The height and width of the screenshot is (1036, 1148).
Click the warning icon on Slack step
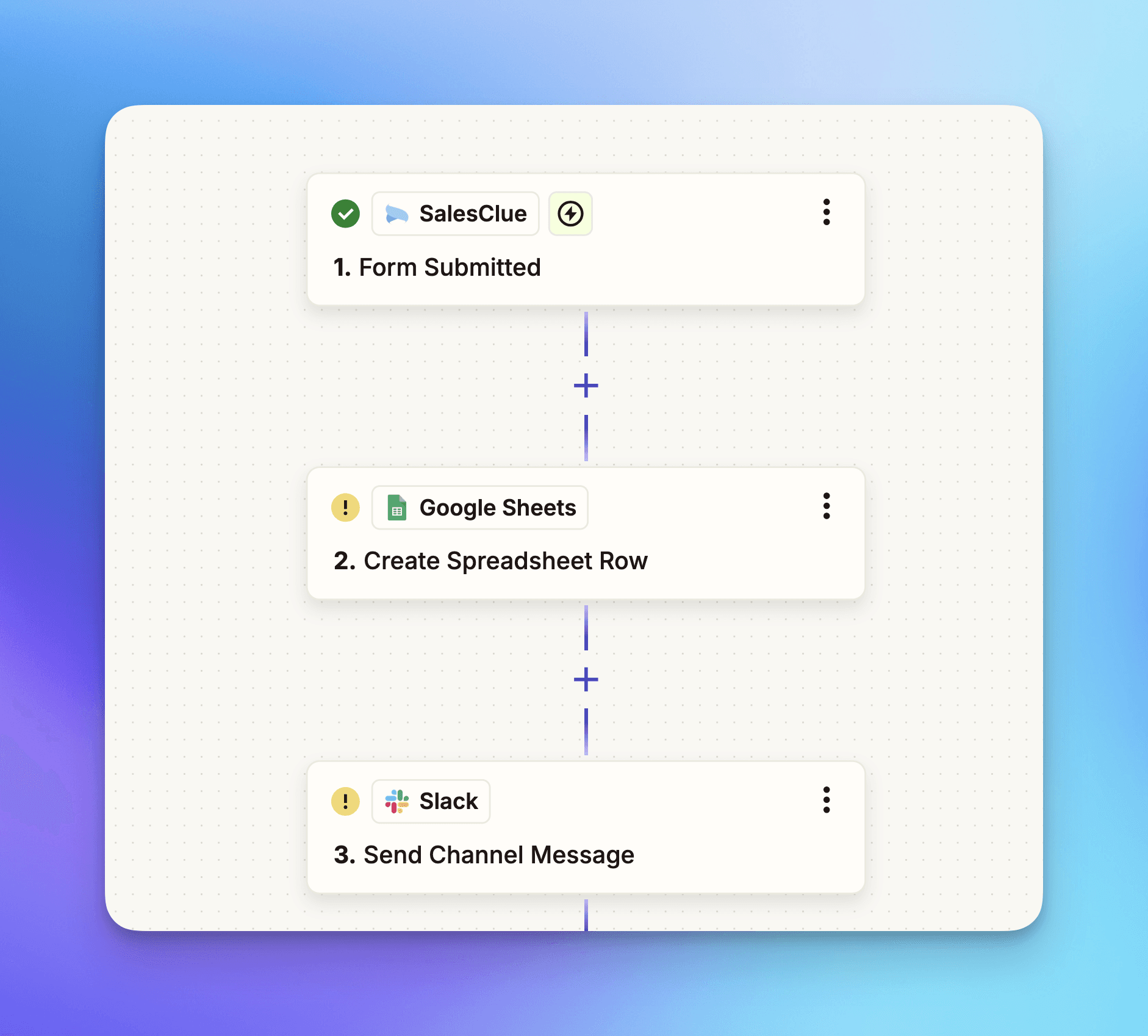[345, 802]
